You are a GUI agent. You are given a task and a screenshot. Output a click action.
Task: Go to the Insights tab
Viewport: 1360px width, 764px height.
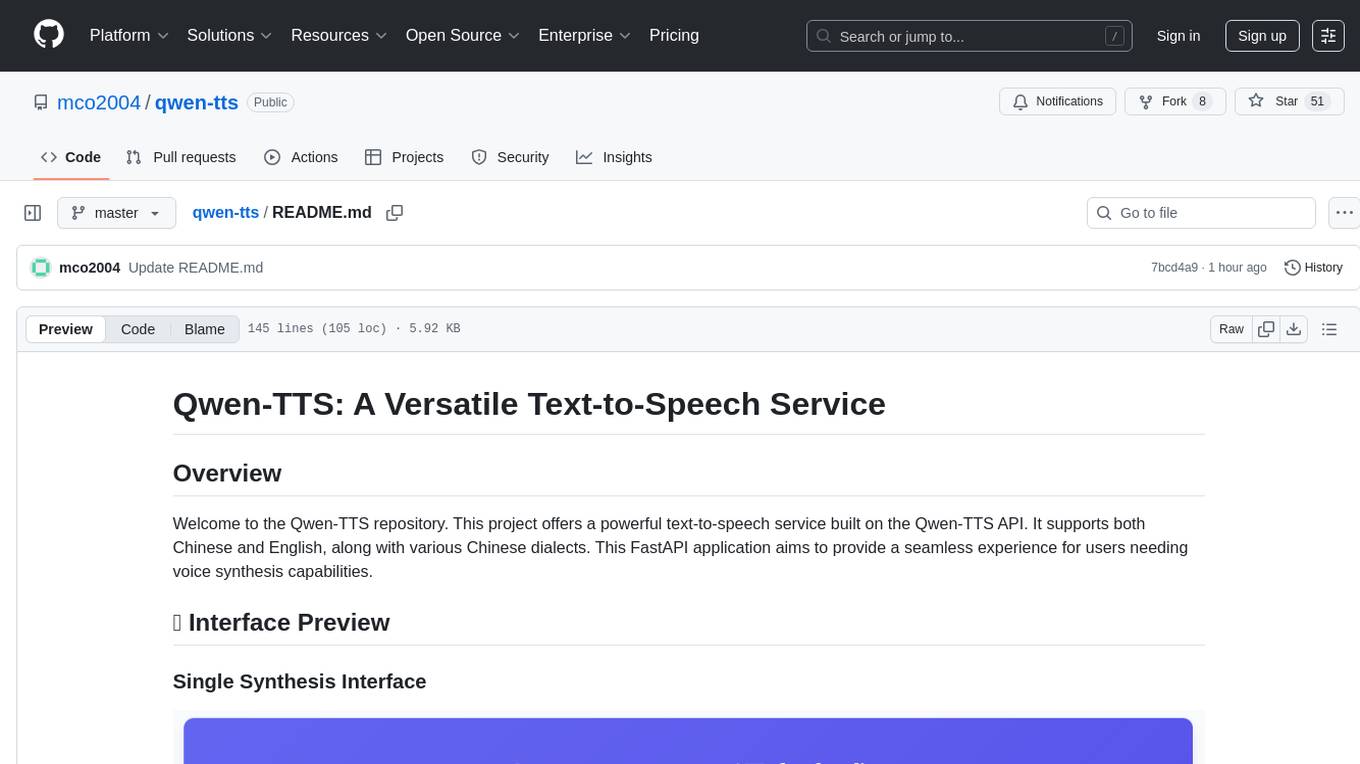[614, 157]
